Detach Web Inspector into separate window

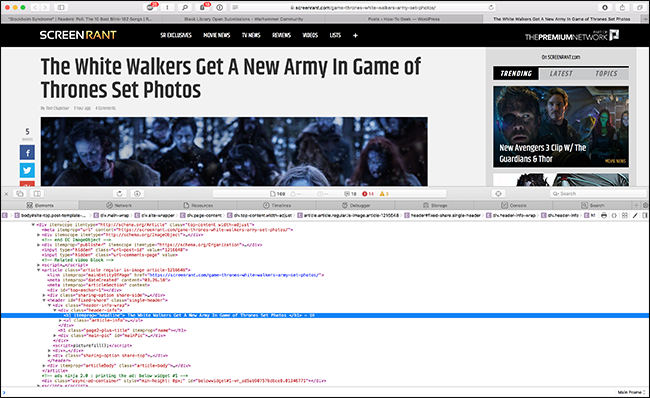click(20, 194)
